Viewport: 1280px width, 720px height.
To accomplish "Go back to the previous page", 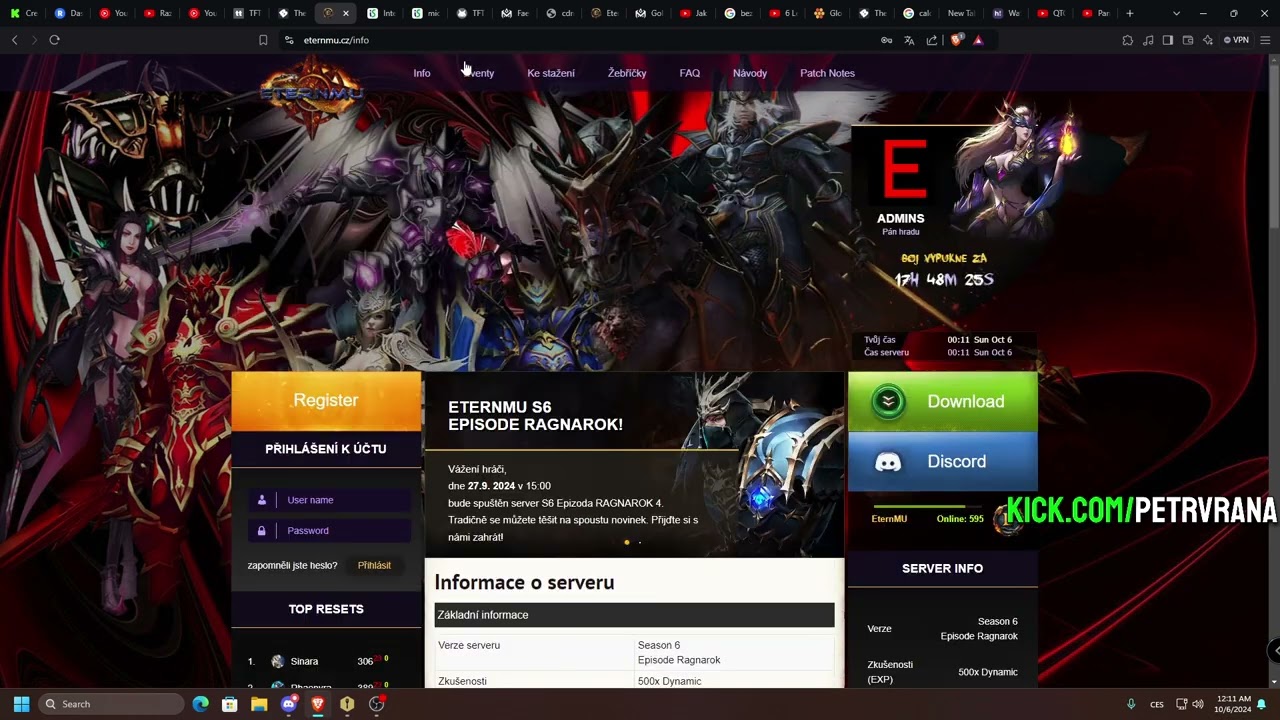I will tap(14, 40).
